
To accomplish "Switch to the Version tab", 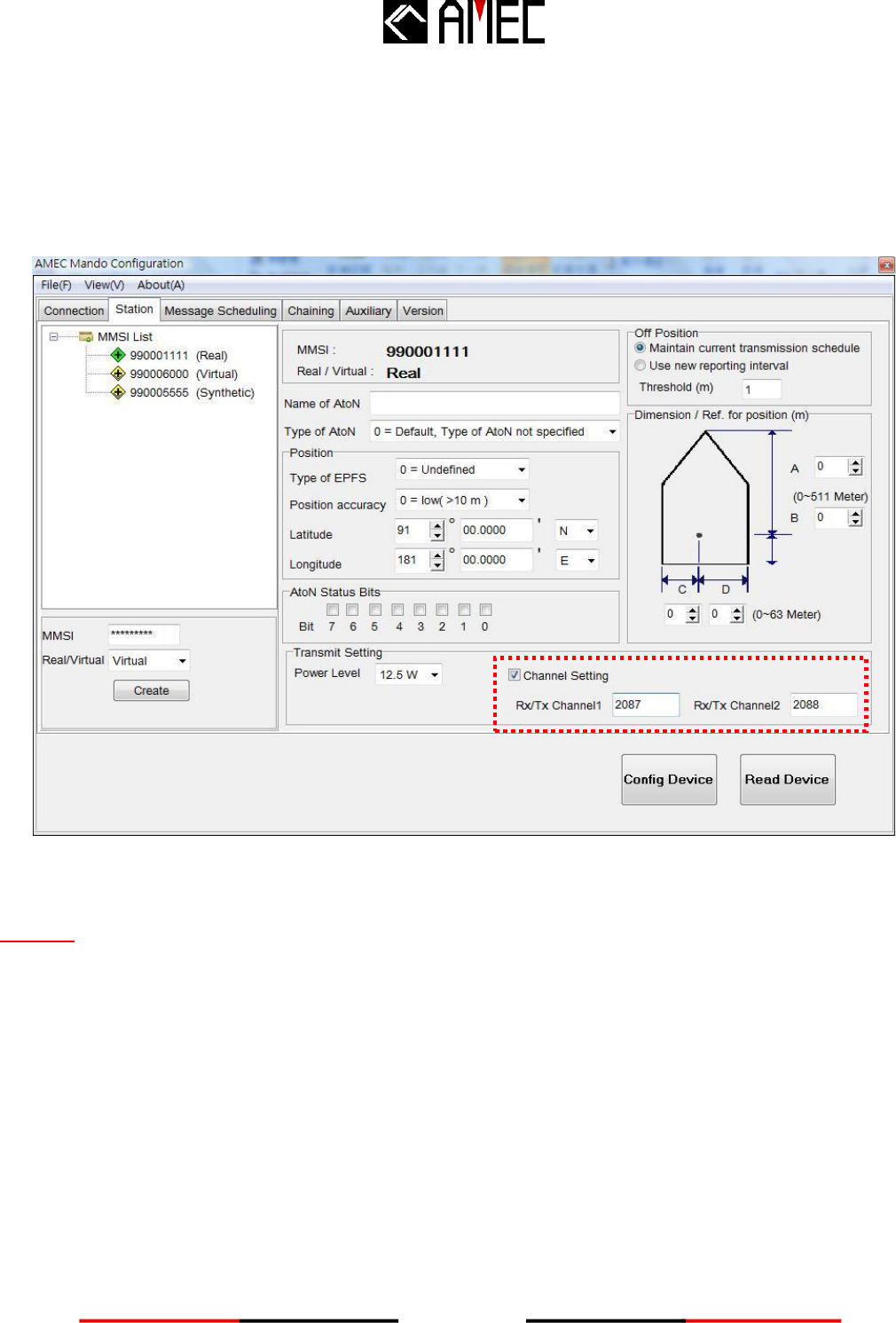I will click(x=422, y=311).
